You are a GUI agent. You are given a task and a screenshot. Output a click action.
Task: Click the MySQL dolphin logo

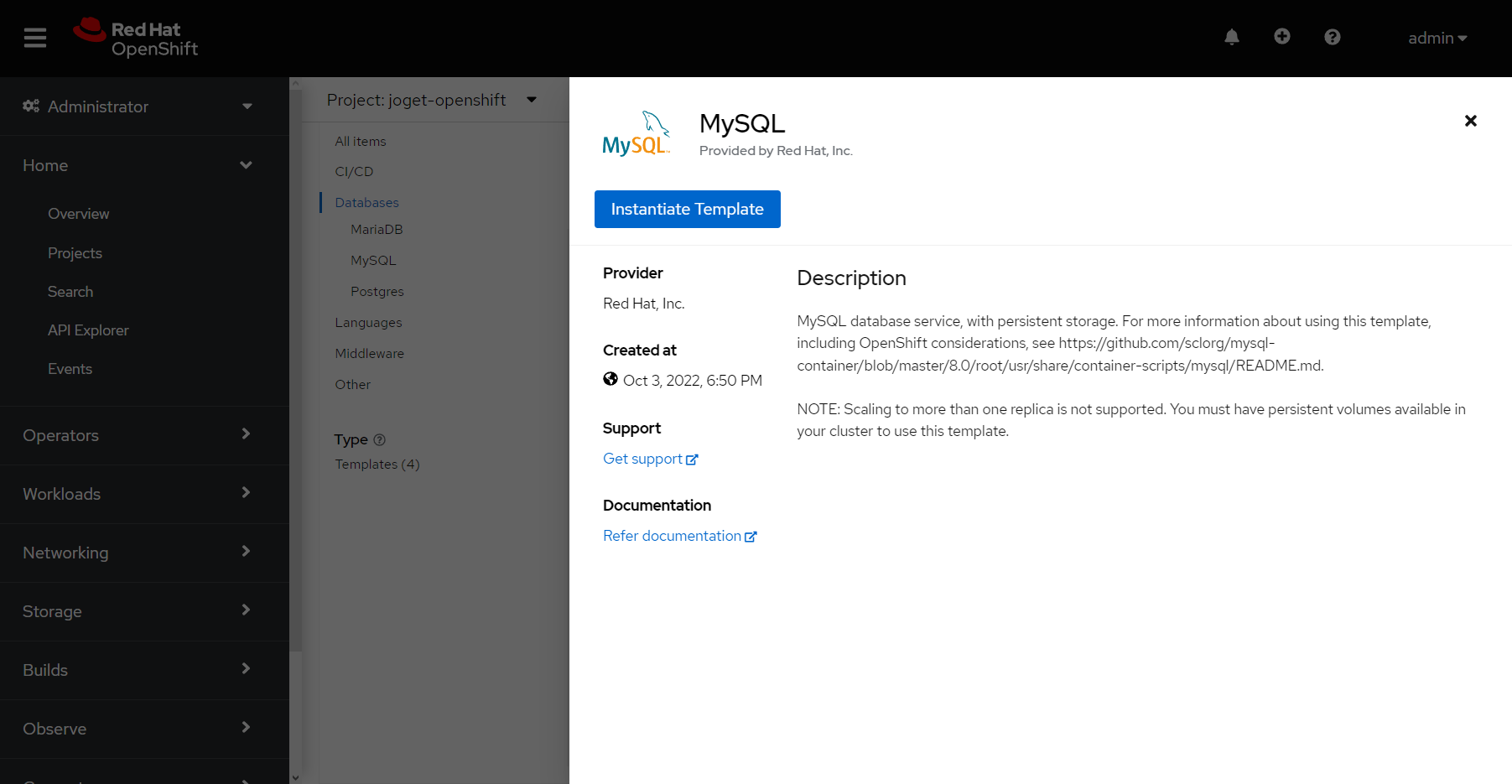636,134
